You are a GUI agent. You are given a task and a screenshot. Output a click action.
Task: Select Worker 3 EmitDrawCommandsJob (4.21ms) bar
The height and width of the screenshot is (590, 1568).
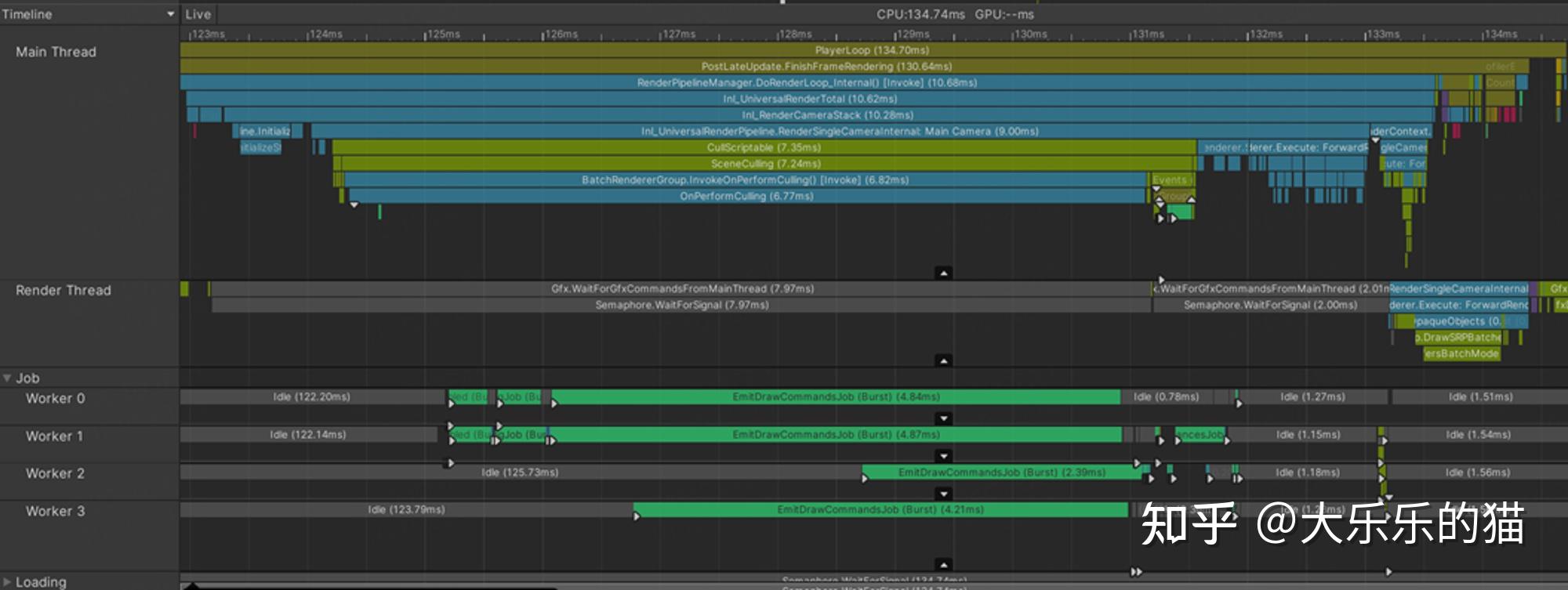[880, 510]
